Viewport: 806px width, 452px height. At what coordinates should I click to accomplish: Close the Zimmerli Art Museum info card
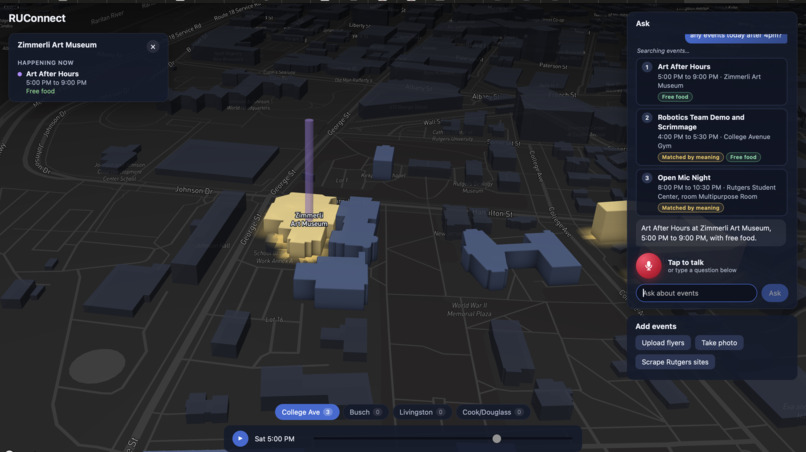click(153, 47)
